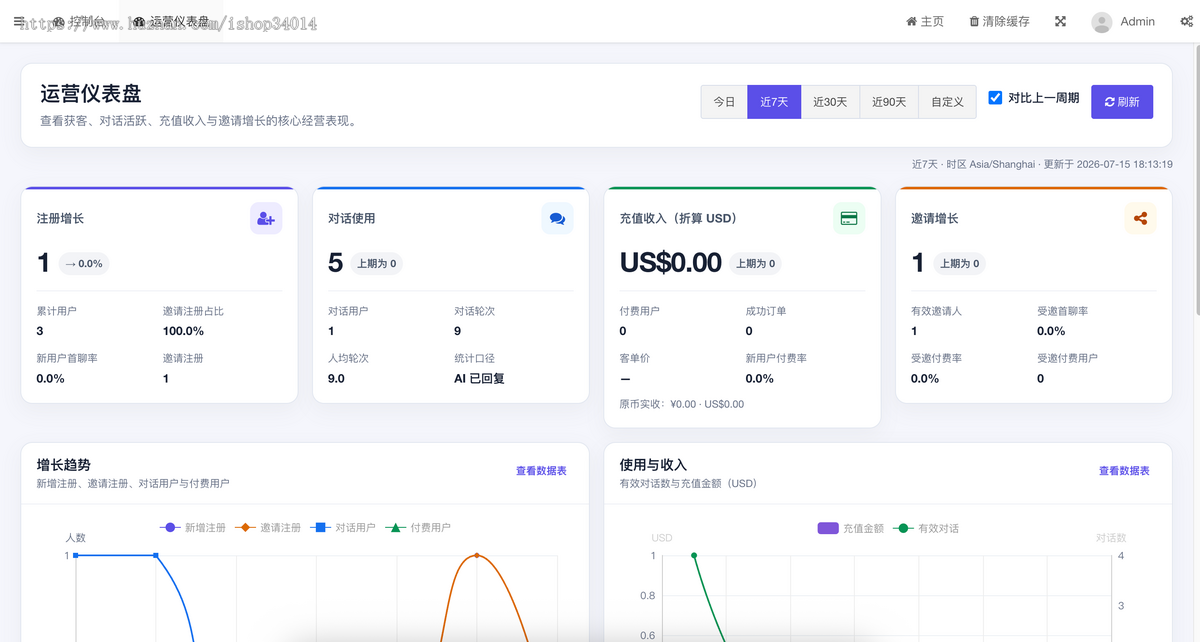Image resolution: width=1200 pixels, height=642 pixels.
Task: Click the 使用与收入 panel title
Action: pos(653,465)
